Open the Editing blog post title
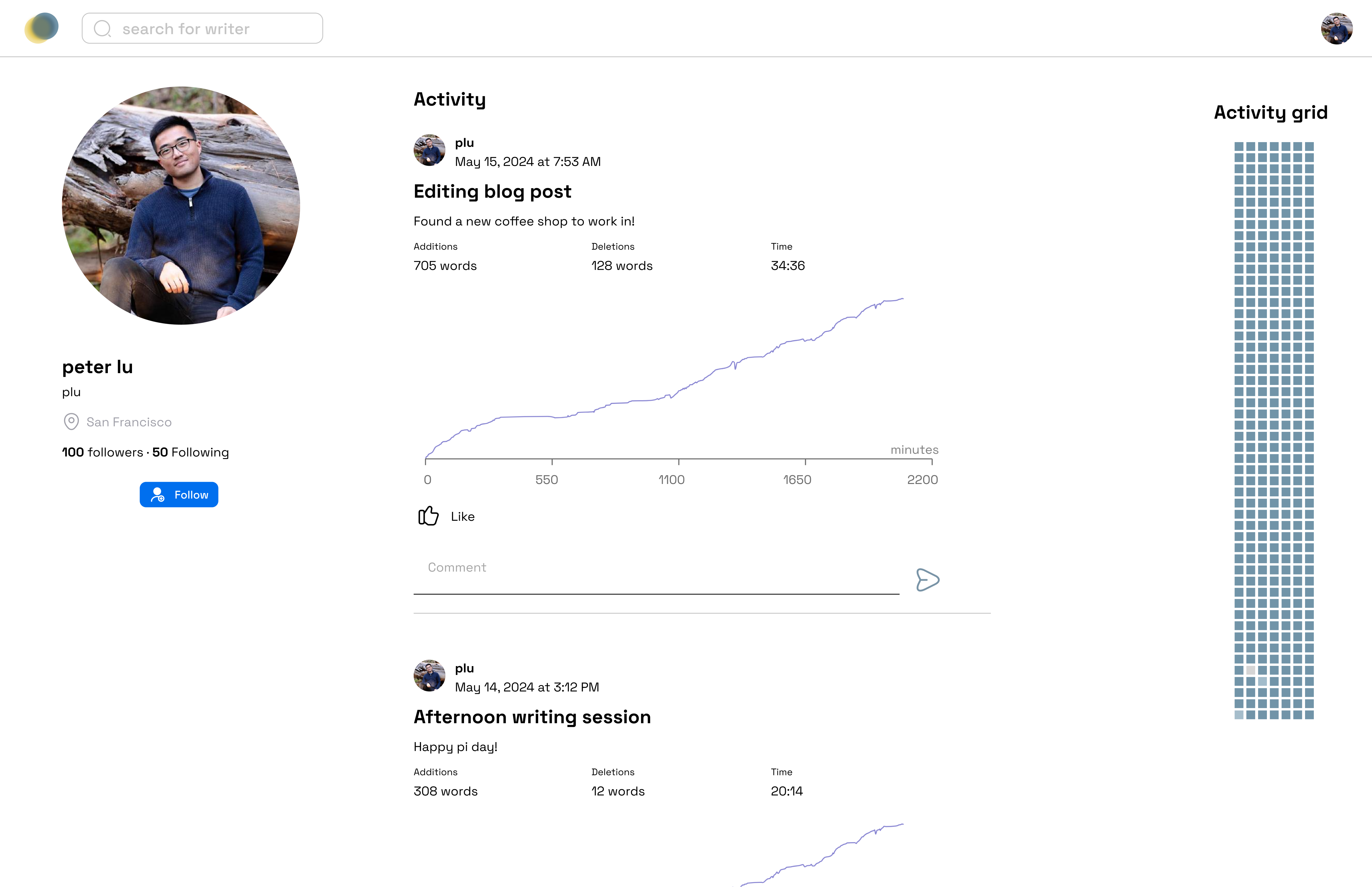The image size is (1372, 887). (x=493, y=191)
